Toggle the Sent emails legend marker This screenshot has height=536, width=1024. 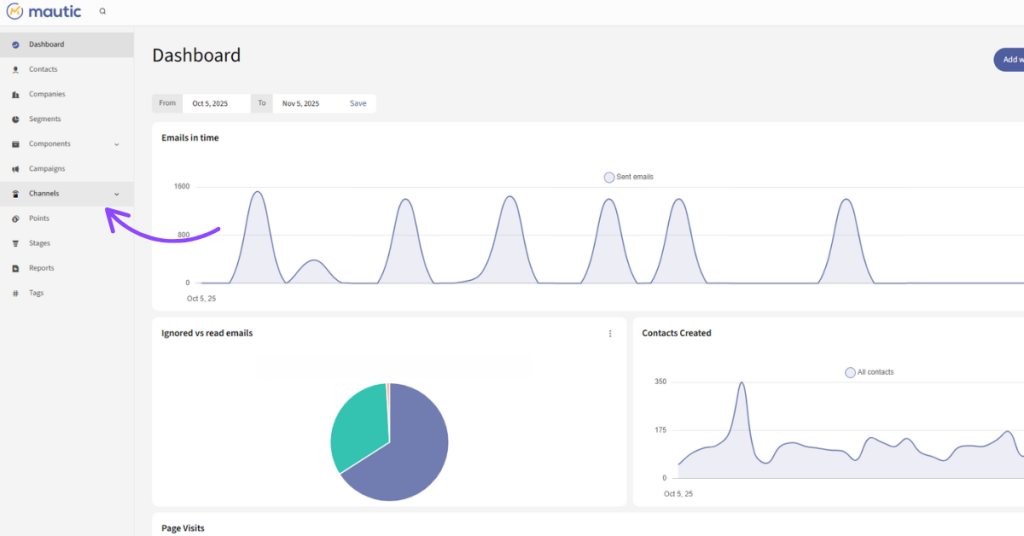(x=609, y=177)
